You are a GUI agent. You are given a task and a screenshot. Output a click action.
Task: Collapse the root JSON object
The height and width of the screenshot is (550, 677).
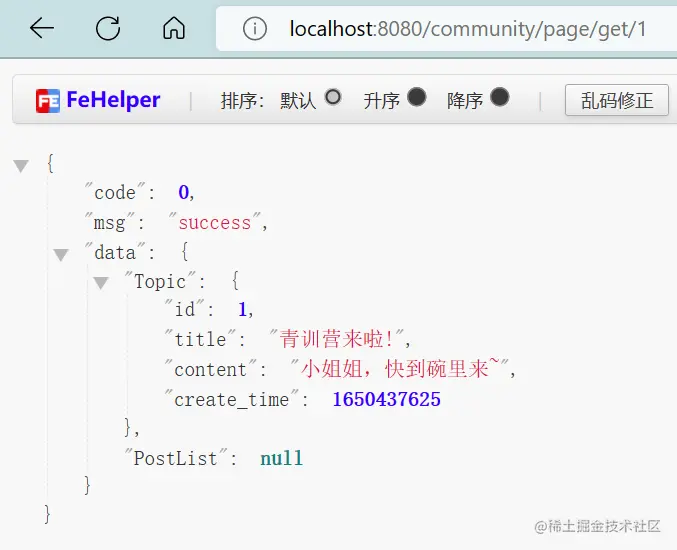[x=21, y=166]
